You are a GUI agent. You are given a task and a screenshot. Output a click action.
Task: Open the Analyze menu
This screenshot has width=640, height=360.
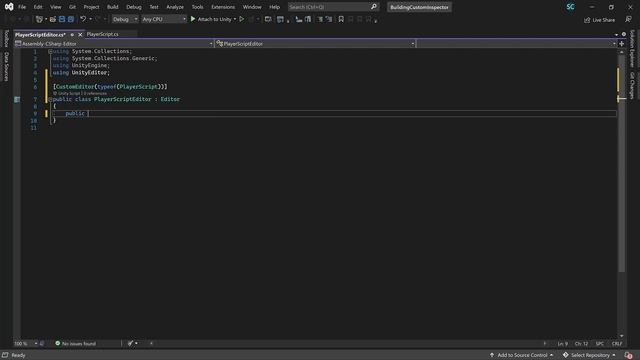(x=175, y=7)
